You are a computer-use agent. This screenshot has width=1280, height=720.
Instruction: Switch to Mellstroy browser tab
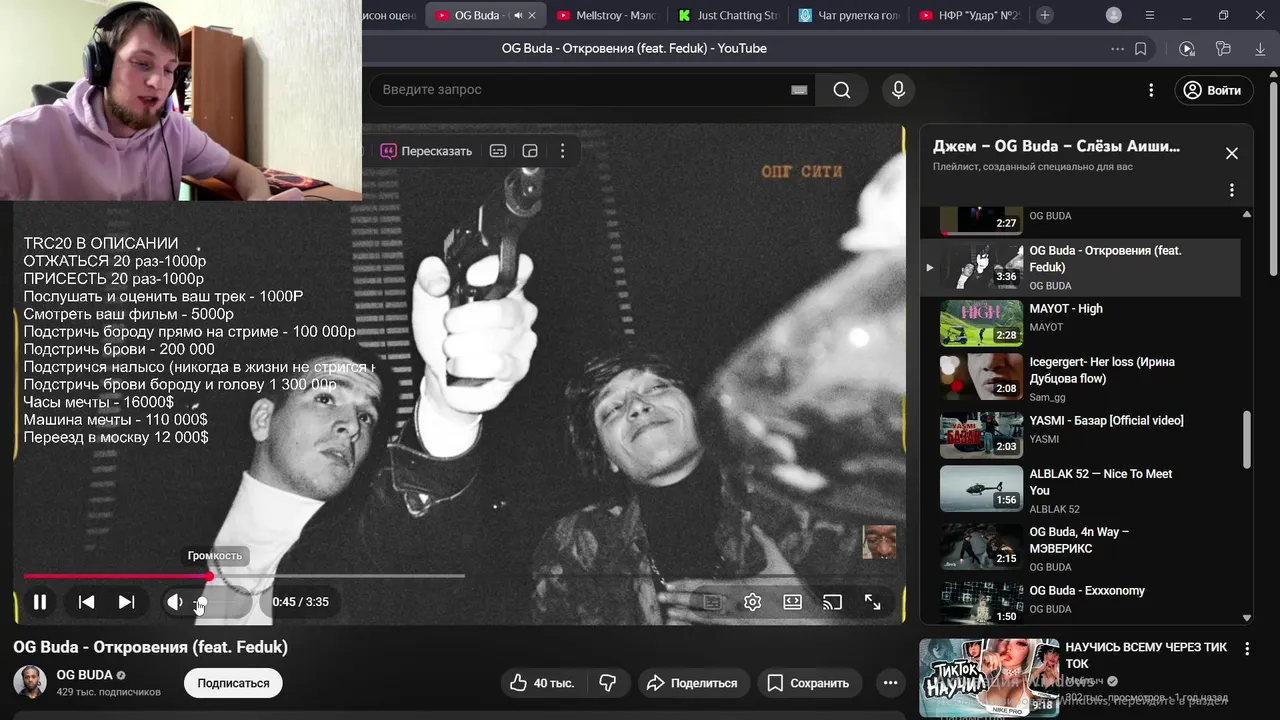pyautogui.click(x=607, y=15)
